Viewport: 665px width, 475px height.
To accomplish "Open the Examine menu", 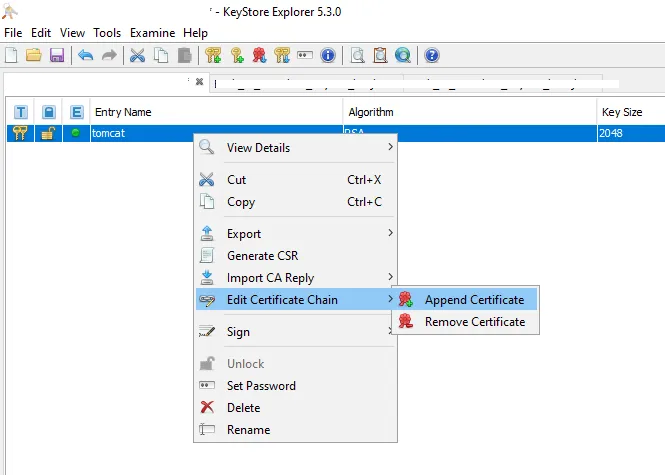I will coord(152,33).
